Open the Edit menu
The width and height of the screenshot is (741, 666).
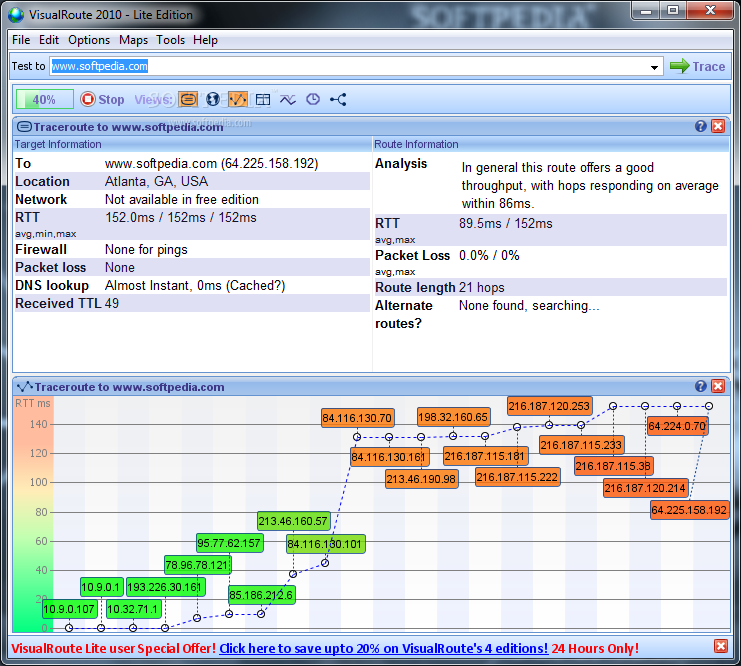tap(49, 40)
